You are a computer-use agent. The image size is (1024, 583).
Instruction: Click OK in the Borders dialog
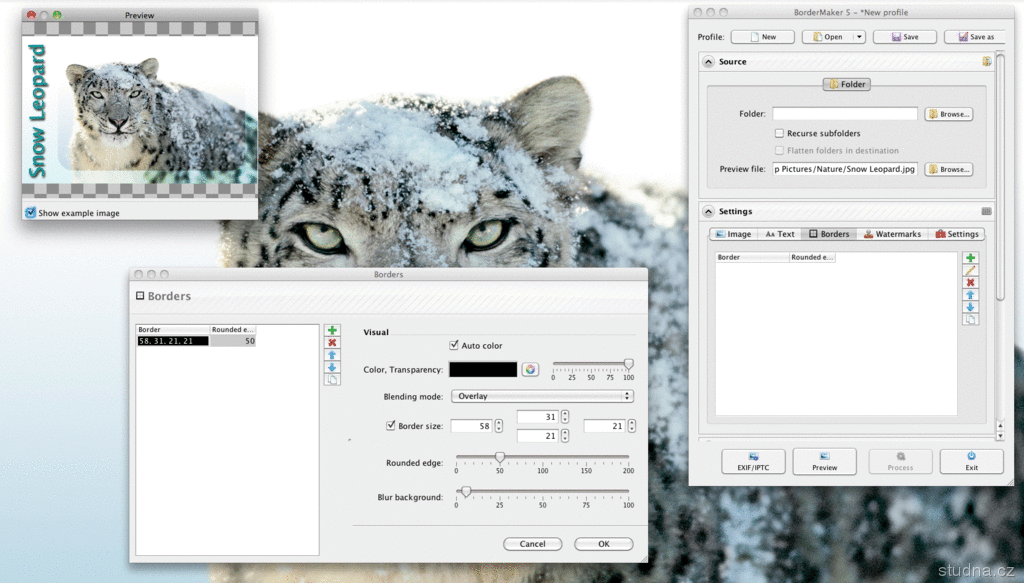pos(603,544)
